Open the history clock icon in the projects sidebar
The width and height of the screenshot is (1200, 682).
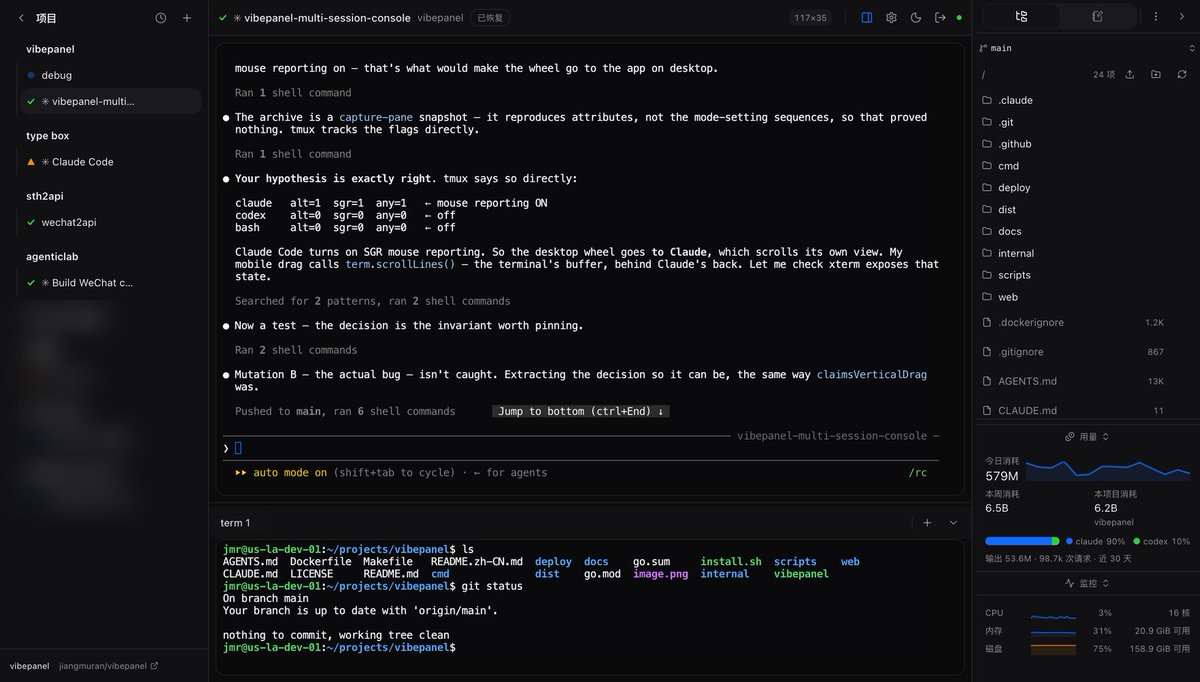(x=161, y=18)
